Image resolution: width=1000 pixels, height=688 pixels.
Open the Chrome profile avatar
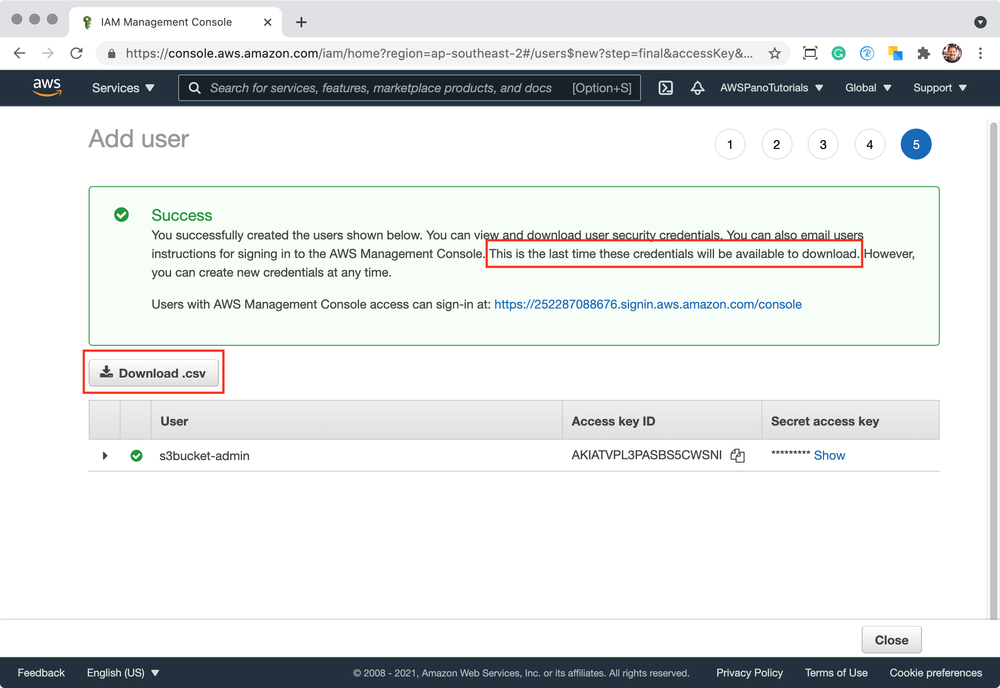952,54
